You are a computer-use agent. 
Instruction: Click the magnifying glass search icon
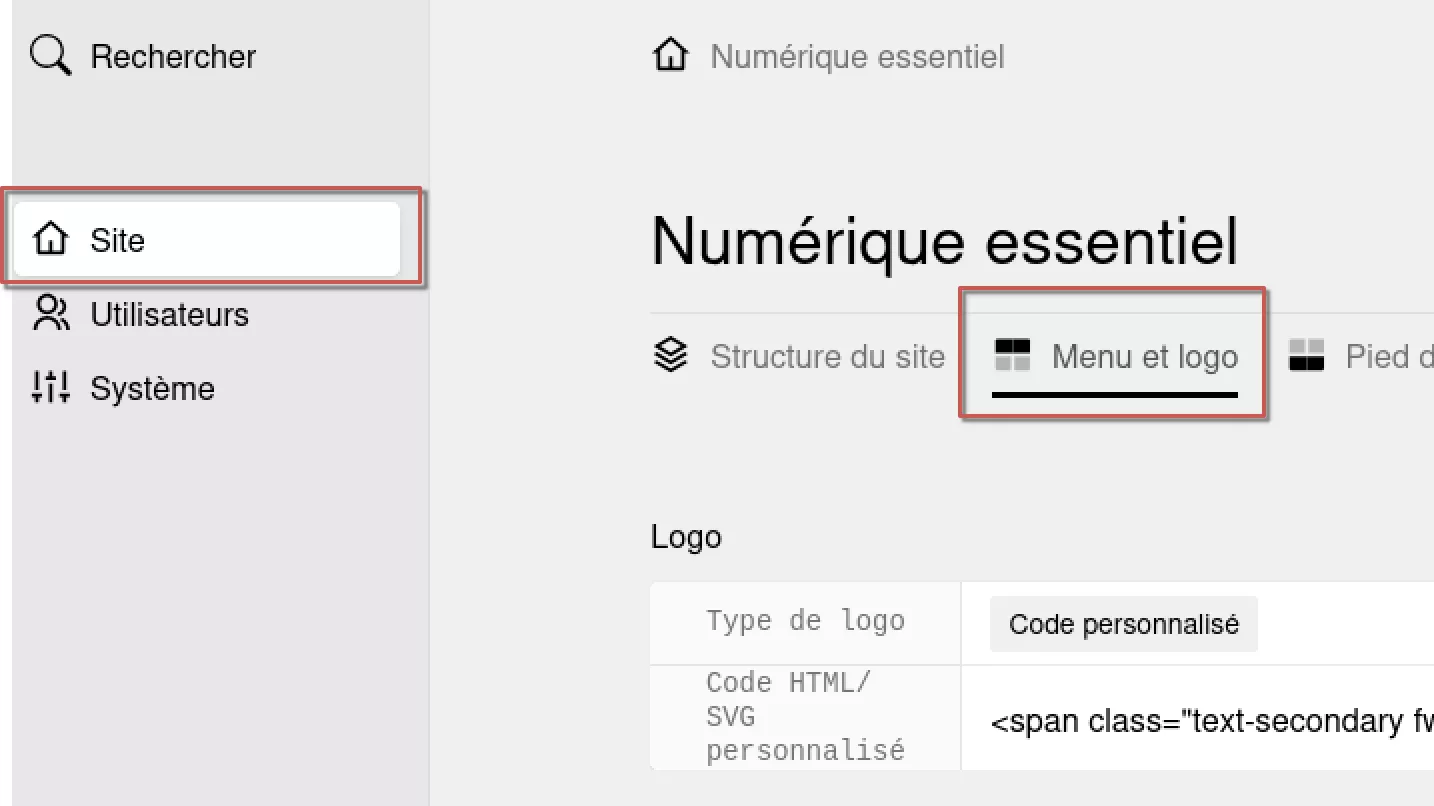pyautogui.click(x=50, y=56)
